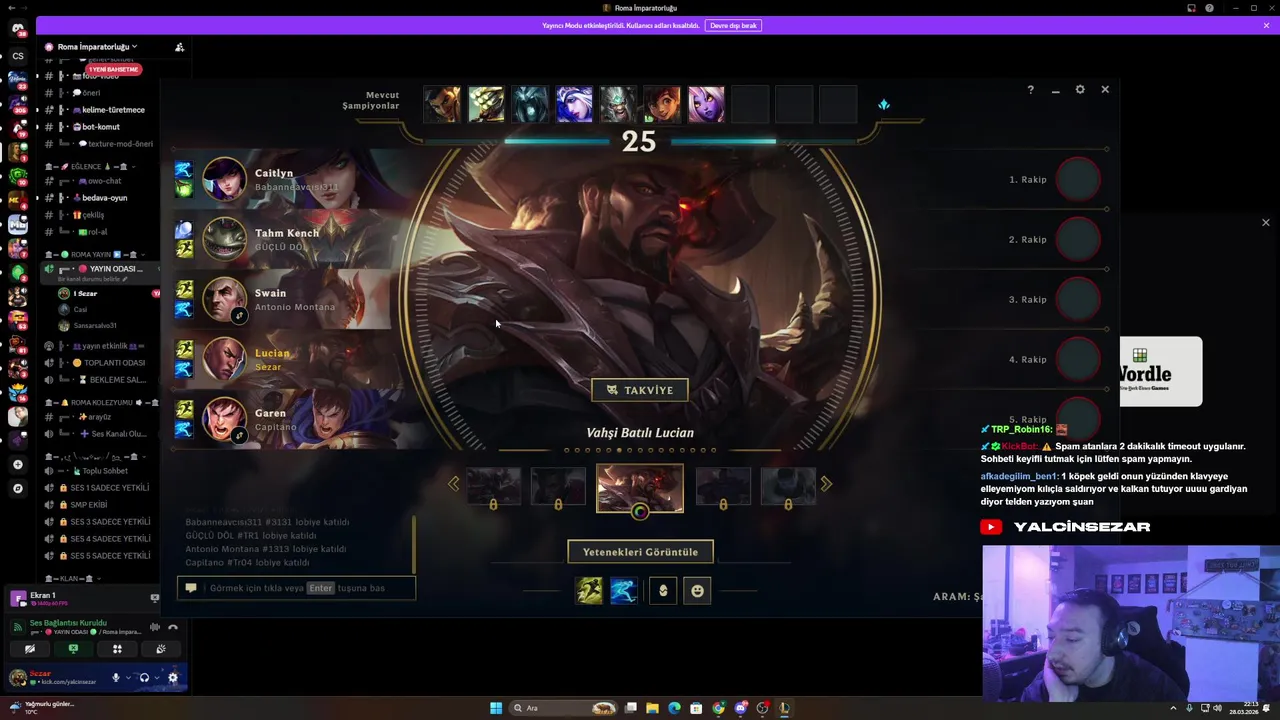
Task: Select Lucian player row
Action: 285,359
